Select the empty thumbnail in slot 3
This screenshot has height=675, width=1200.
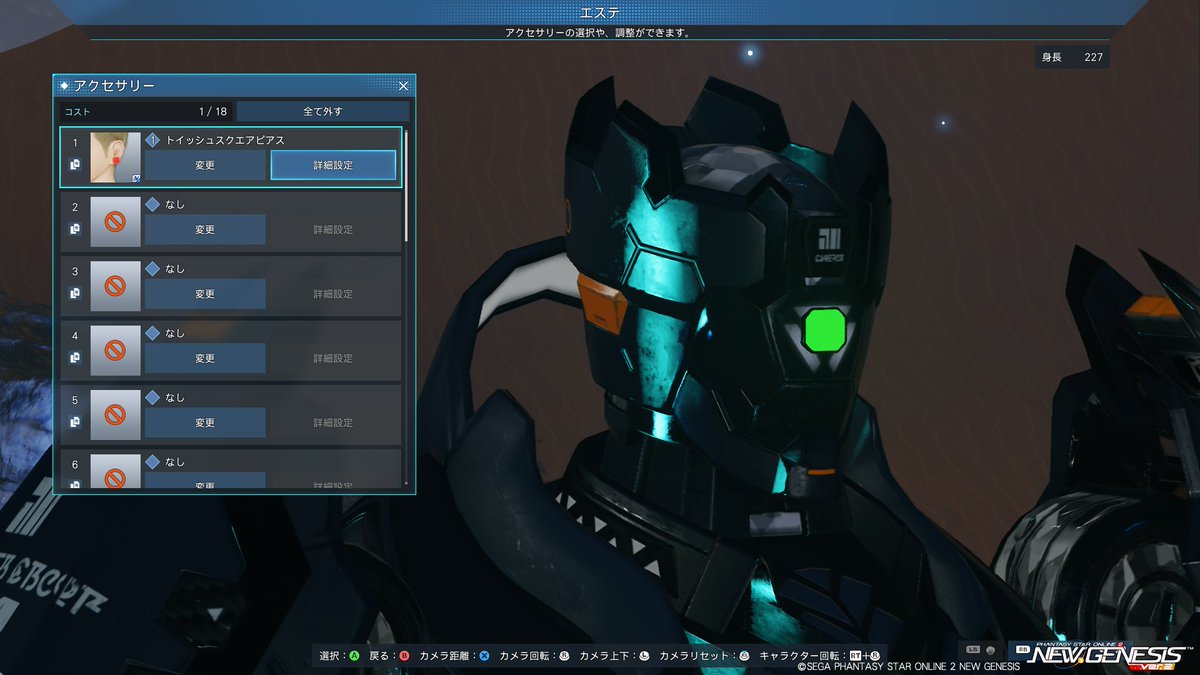coord(115,286)
